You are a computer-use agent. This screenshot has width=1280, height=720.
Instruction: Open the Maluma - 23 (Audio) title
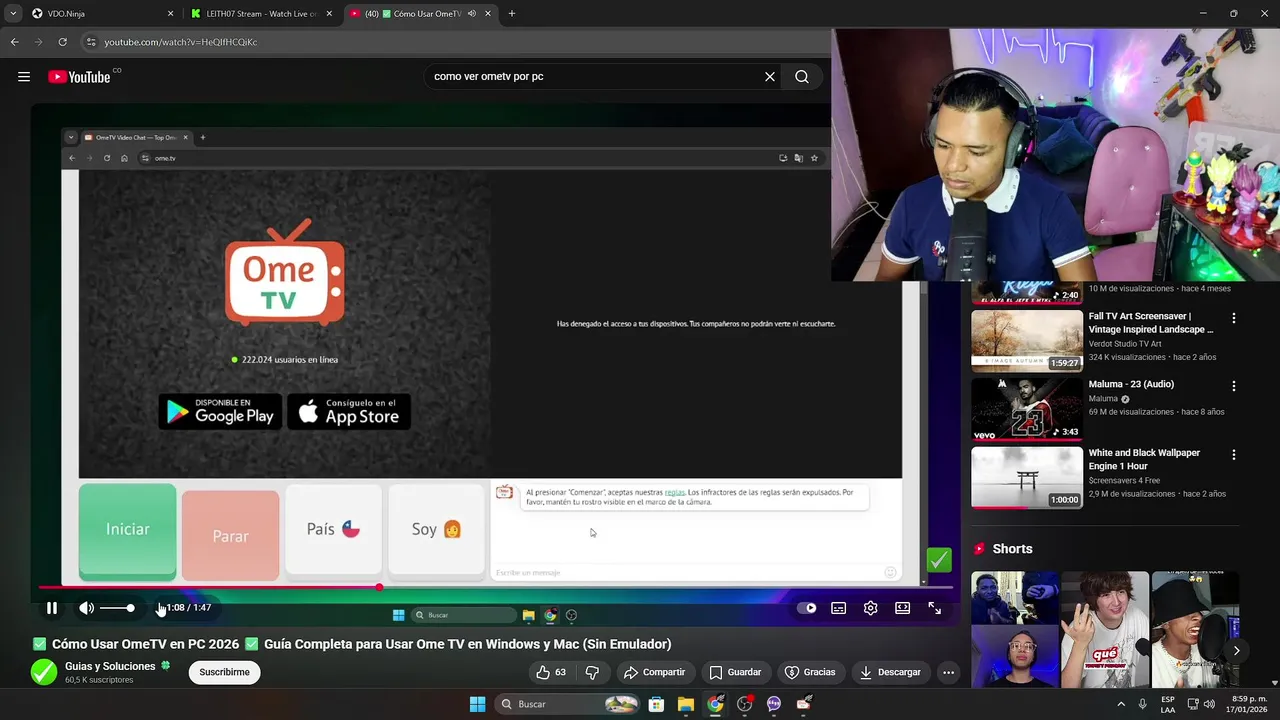tap(1131, 384)
